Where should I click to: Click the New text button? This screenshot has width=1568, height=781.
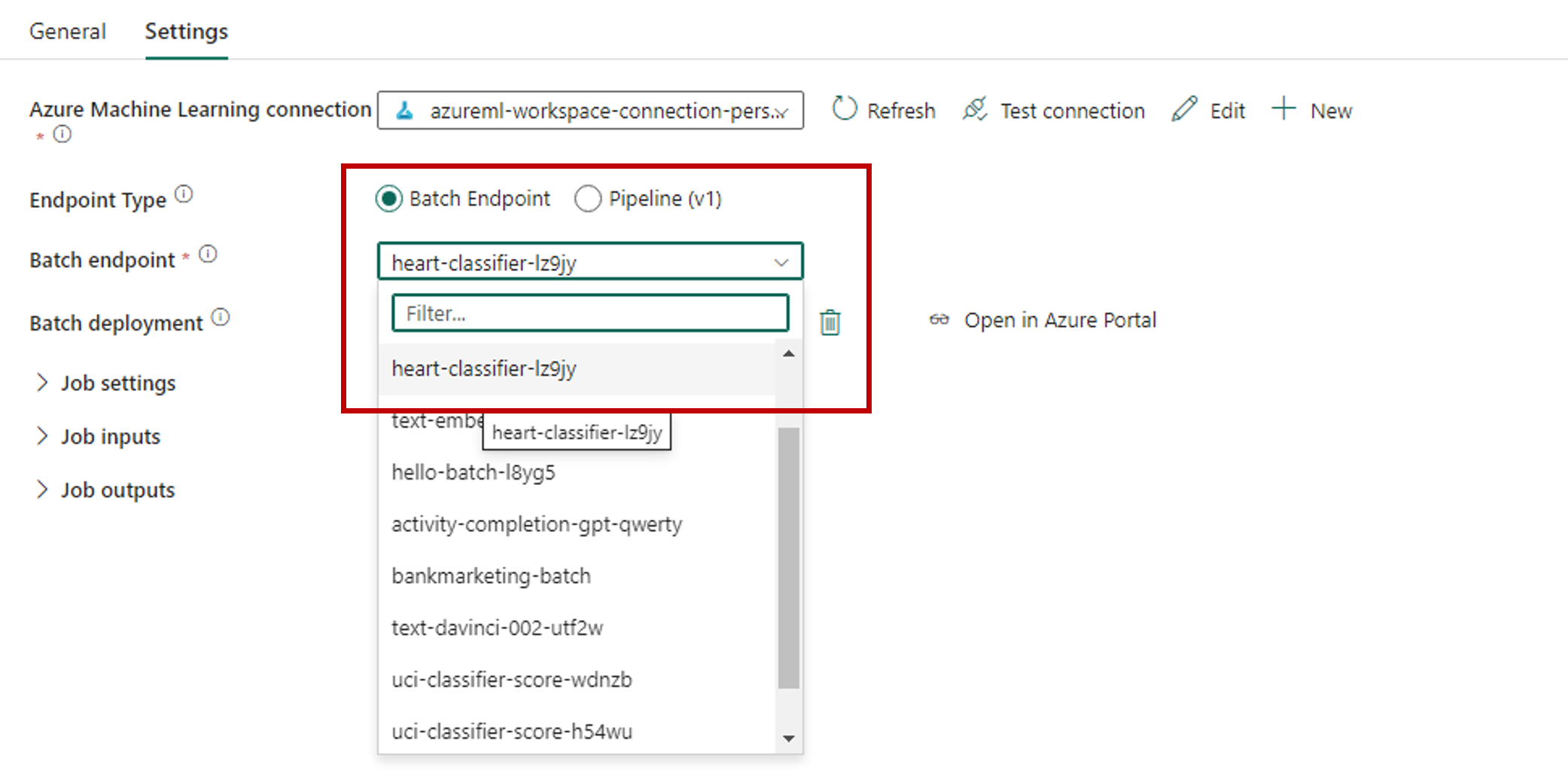1331,111
